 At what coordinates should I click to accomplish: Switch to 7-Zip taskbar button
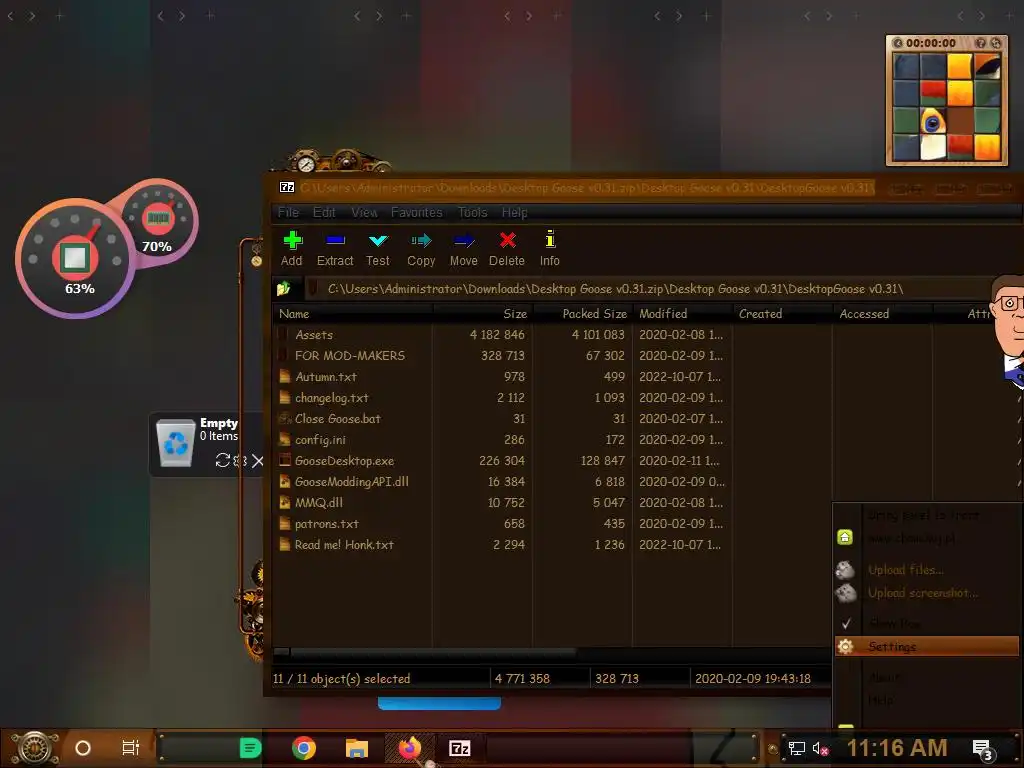(x=460, y=748)
